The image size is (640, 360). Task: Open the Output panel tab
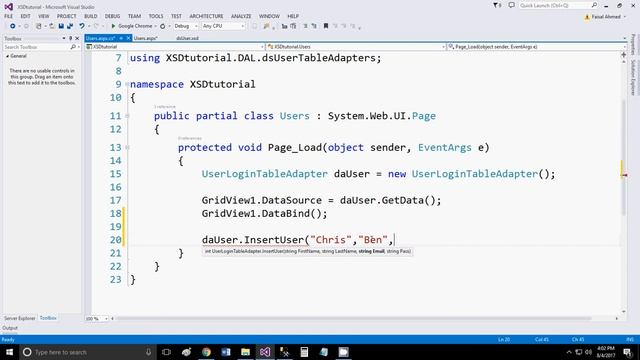click(10, 328)
